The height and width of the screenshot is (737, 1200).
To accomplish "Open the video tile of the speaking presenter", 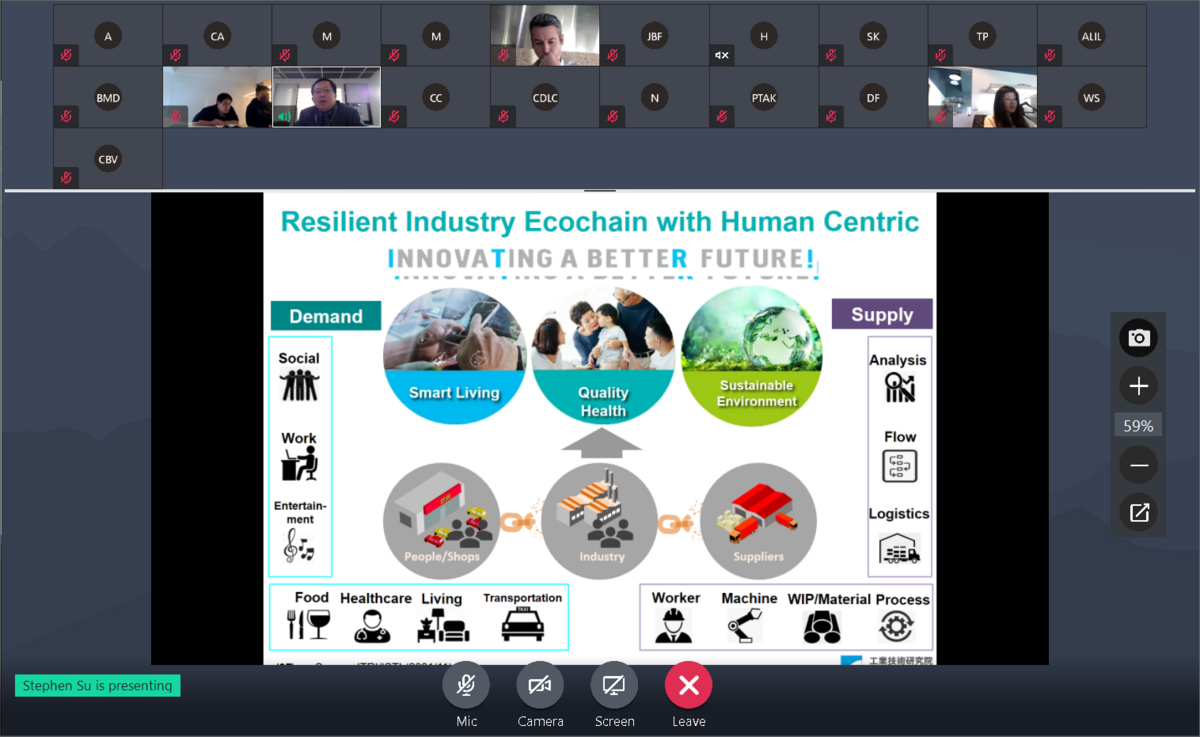I will 326,97.
